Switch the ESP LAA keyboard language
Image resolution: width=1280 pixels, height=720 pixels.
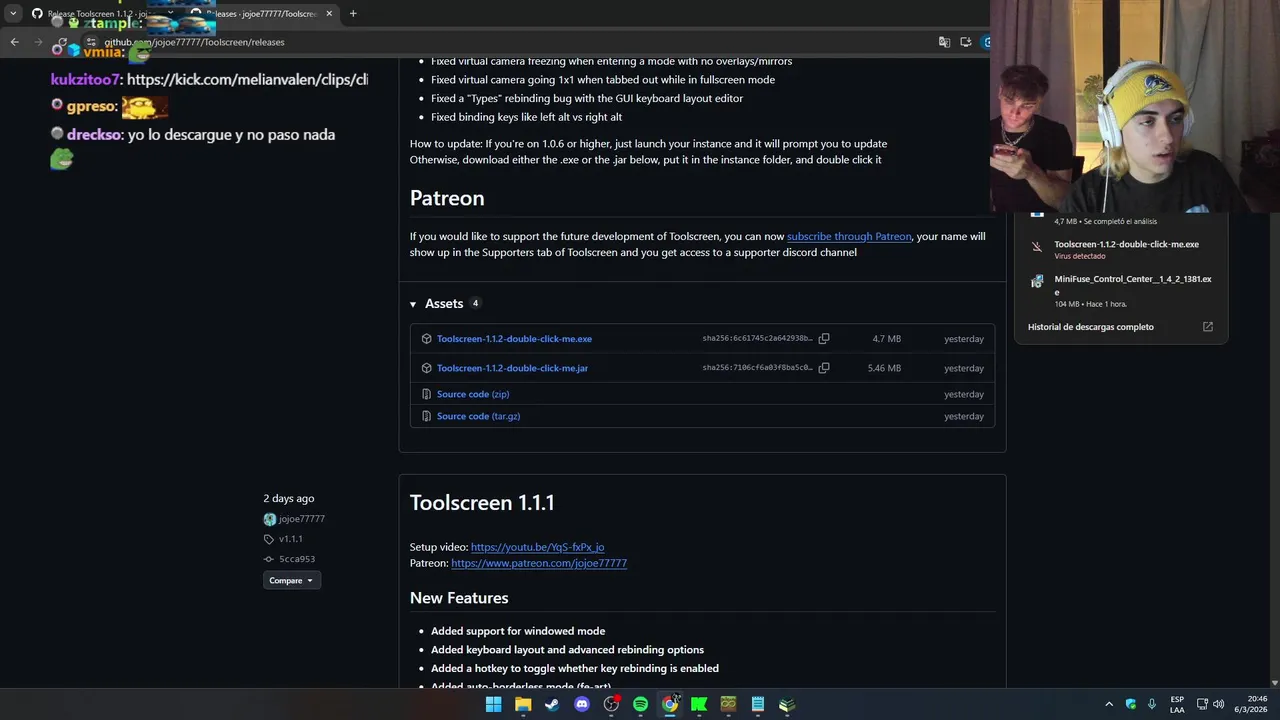[x=1177, y=704]
